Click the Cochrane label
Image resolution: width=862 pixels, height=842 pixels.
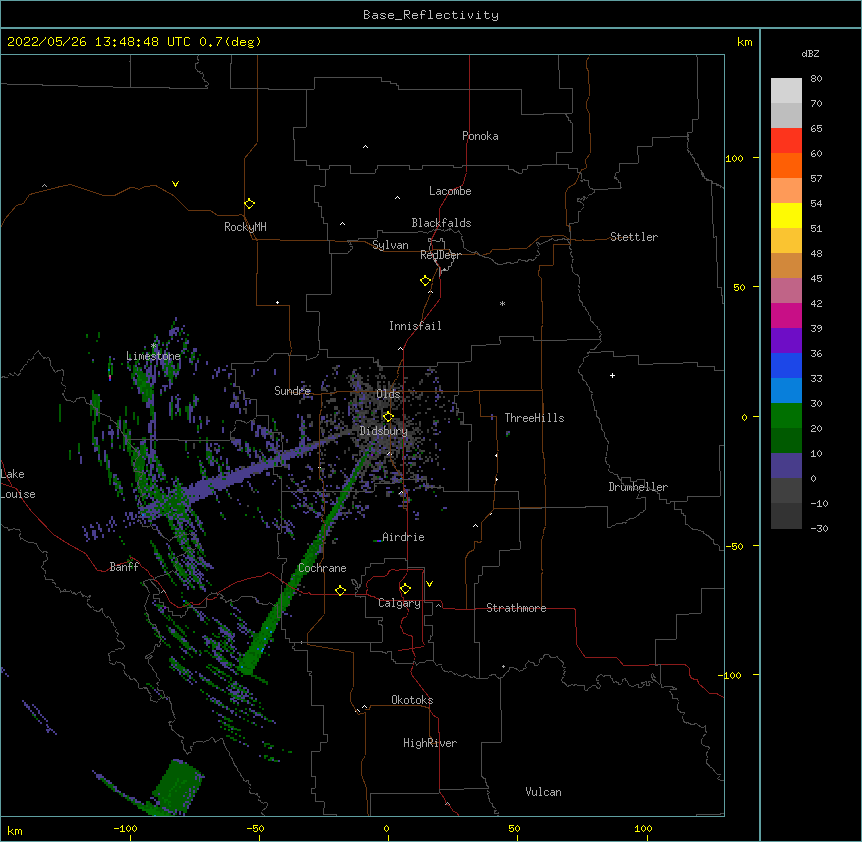(322, 568)
